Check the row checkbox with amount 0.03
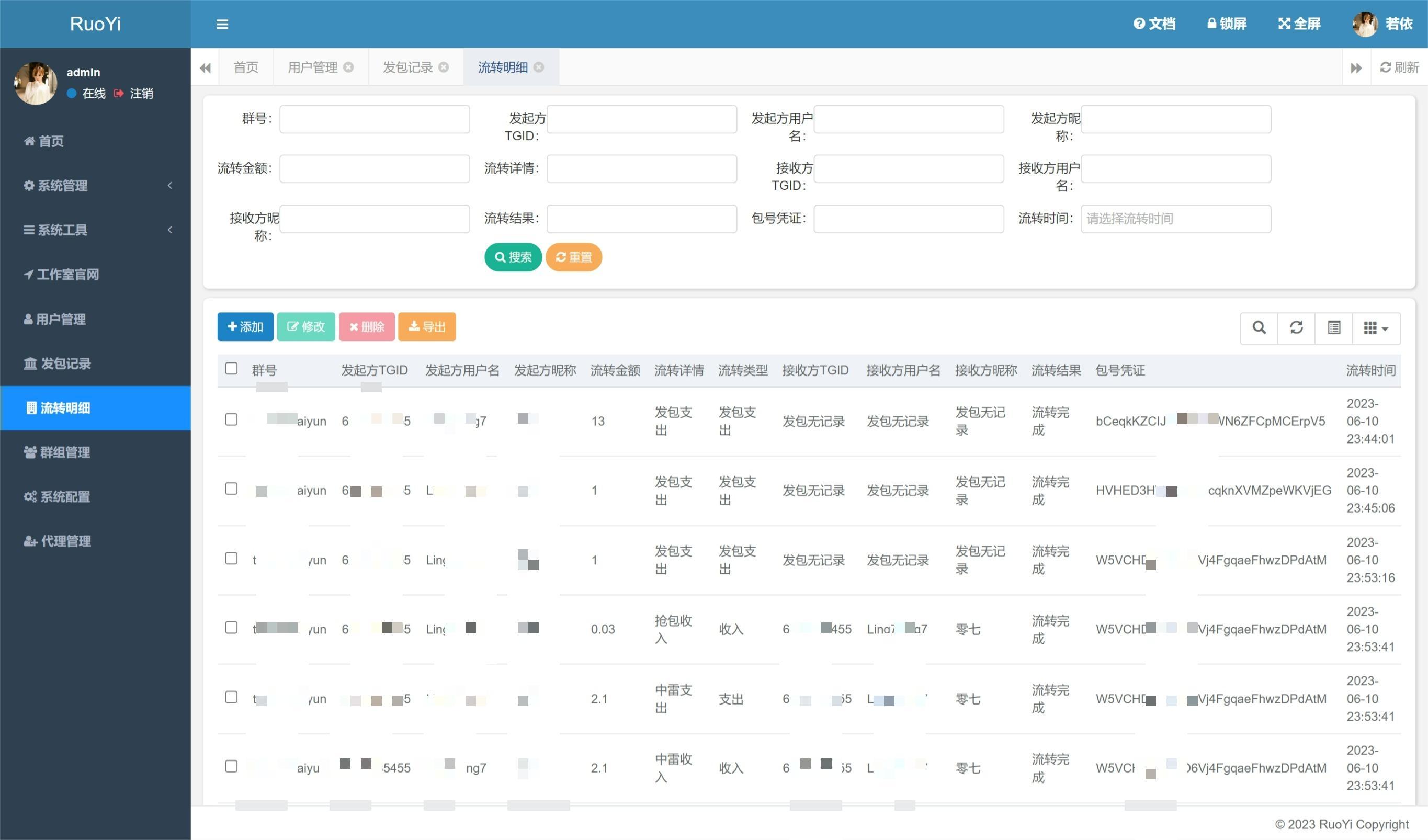Image resolution: width=1428 pixels, height=840 pixels. pyautogui.click(x=231, y=628)
